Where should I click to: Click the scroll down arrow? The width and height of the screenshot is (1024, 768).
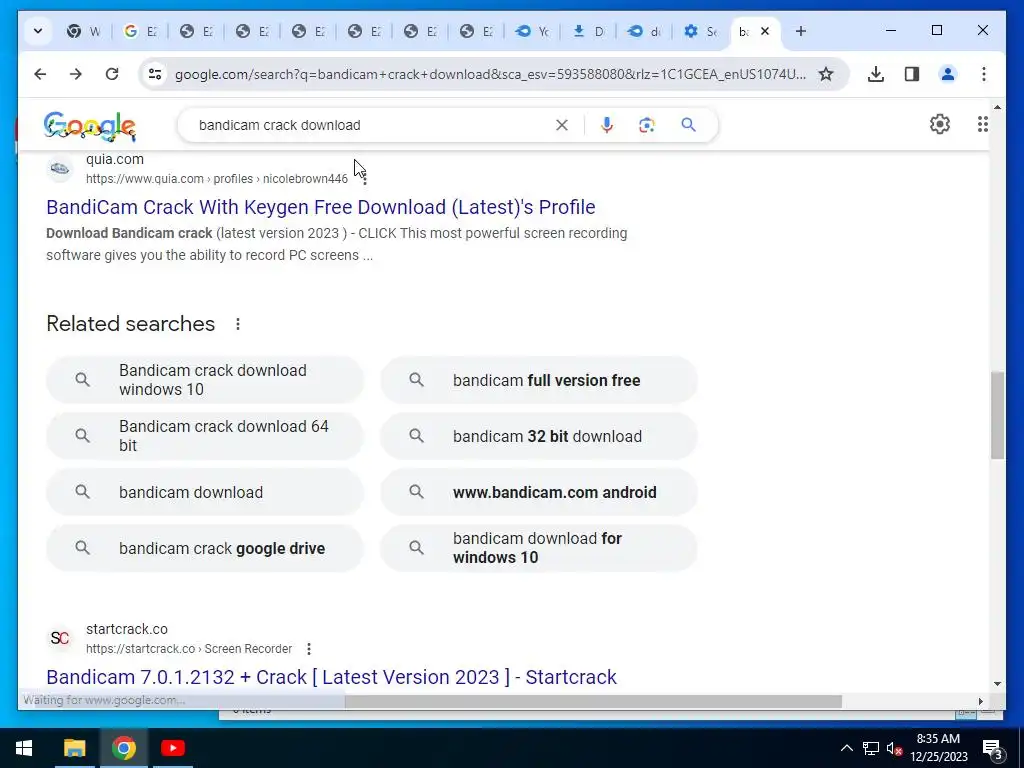coord(997,684)
